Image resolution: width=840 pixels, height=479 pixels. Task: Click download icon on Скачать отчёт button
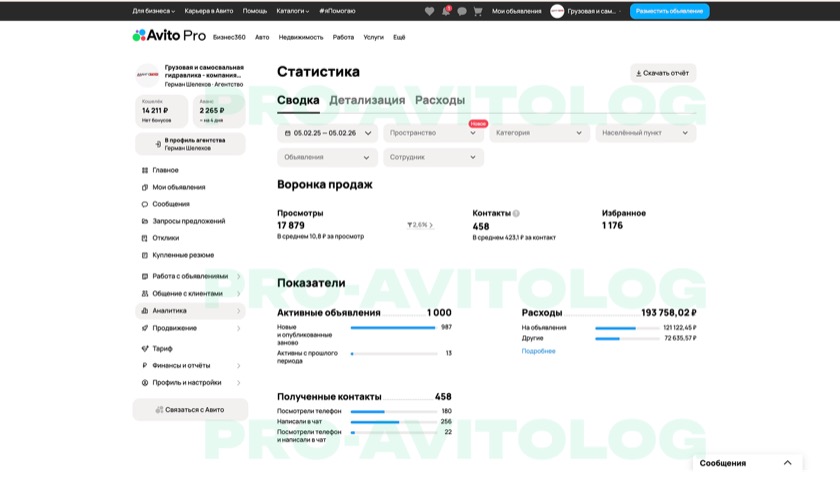point(639,73)
